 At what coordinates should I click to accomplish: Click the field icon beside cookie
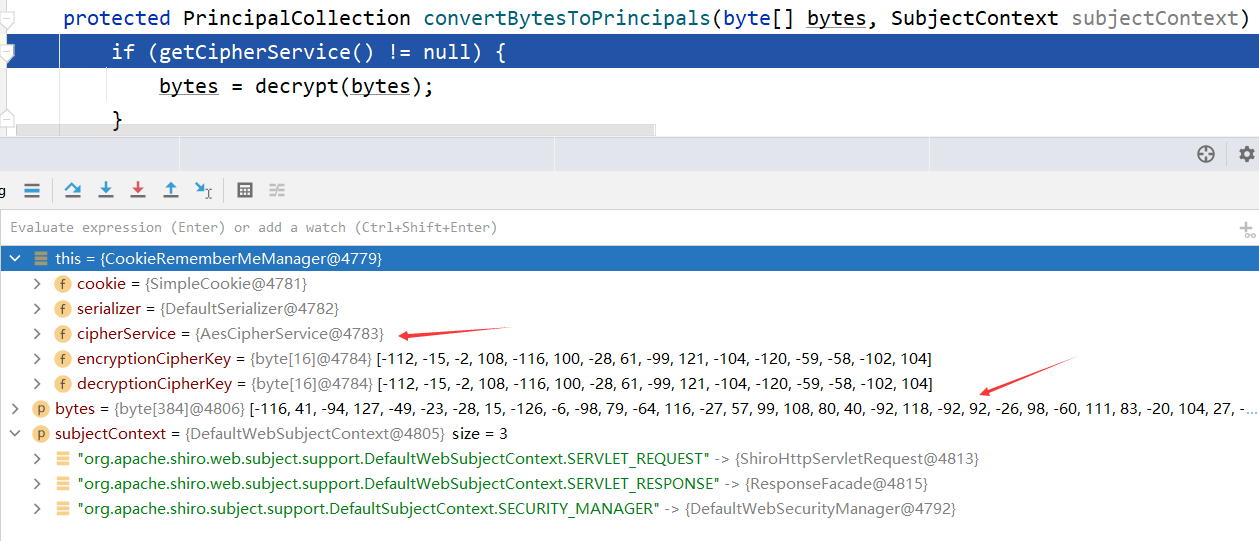click(62, 283)
